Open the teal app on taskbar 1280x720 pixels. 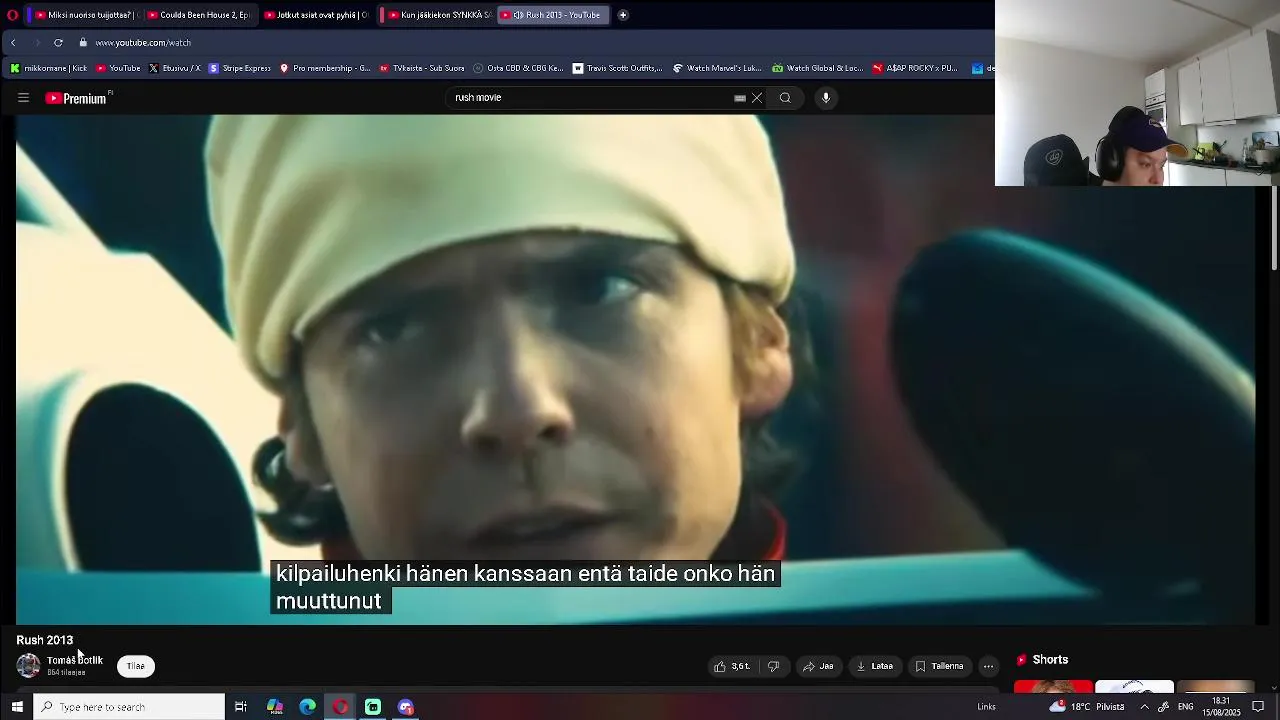[x=373, y=707]
